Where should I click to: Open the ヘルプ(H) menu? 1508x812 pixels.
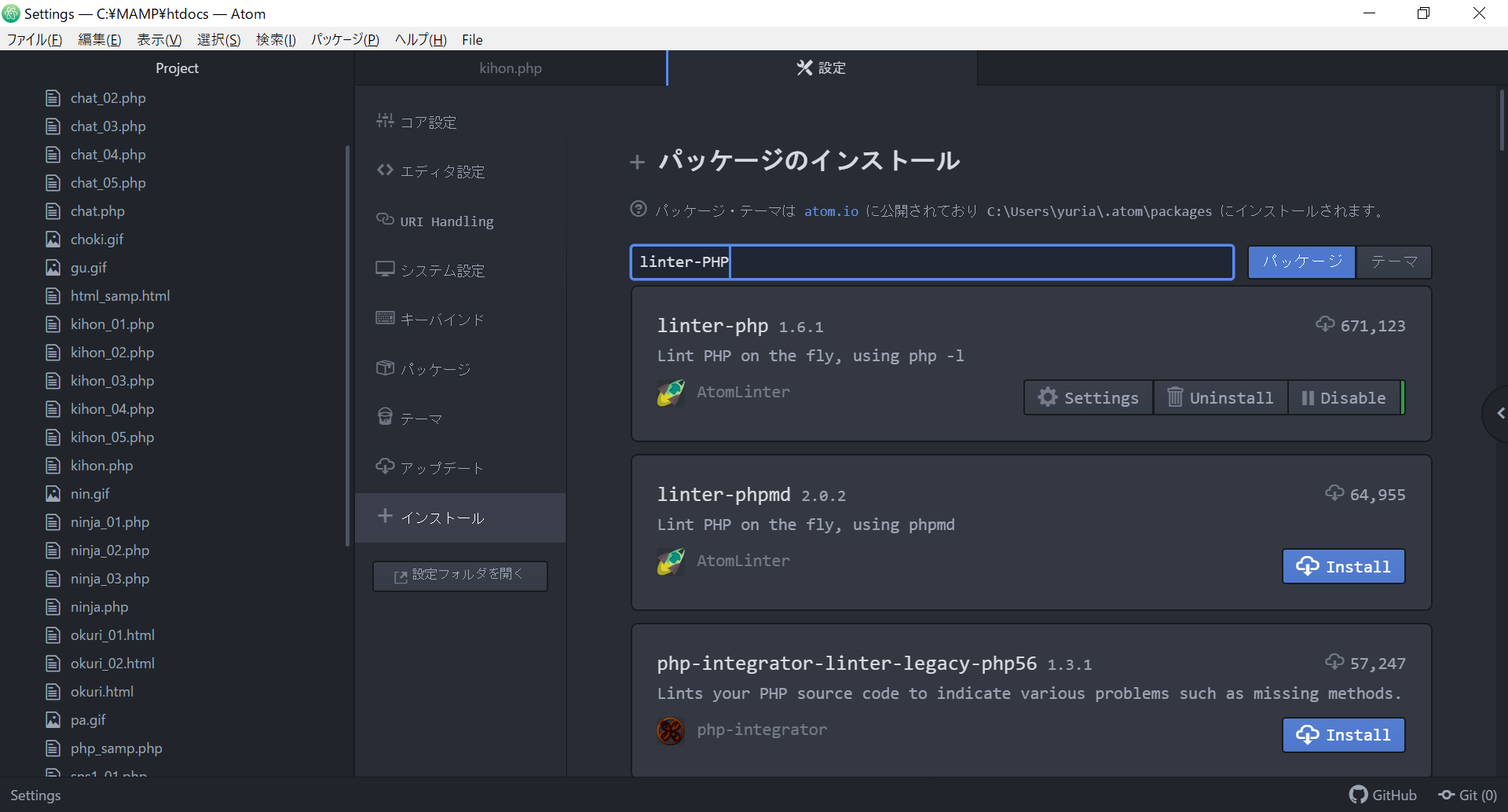[x=420, y=40]
